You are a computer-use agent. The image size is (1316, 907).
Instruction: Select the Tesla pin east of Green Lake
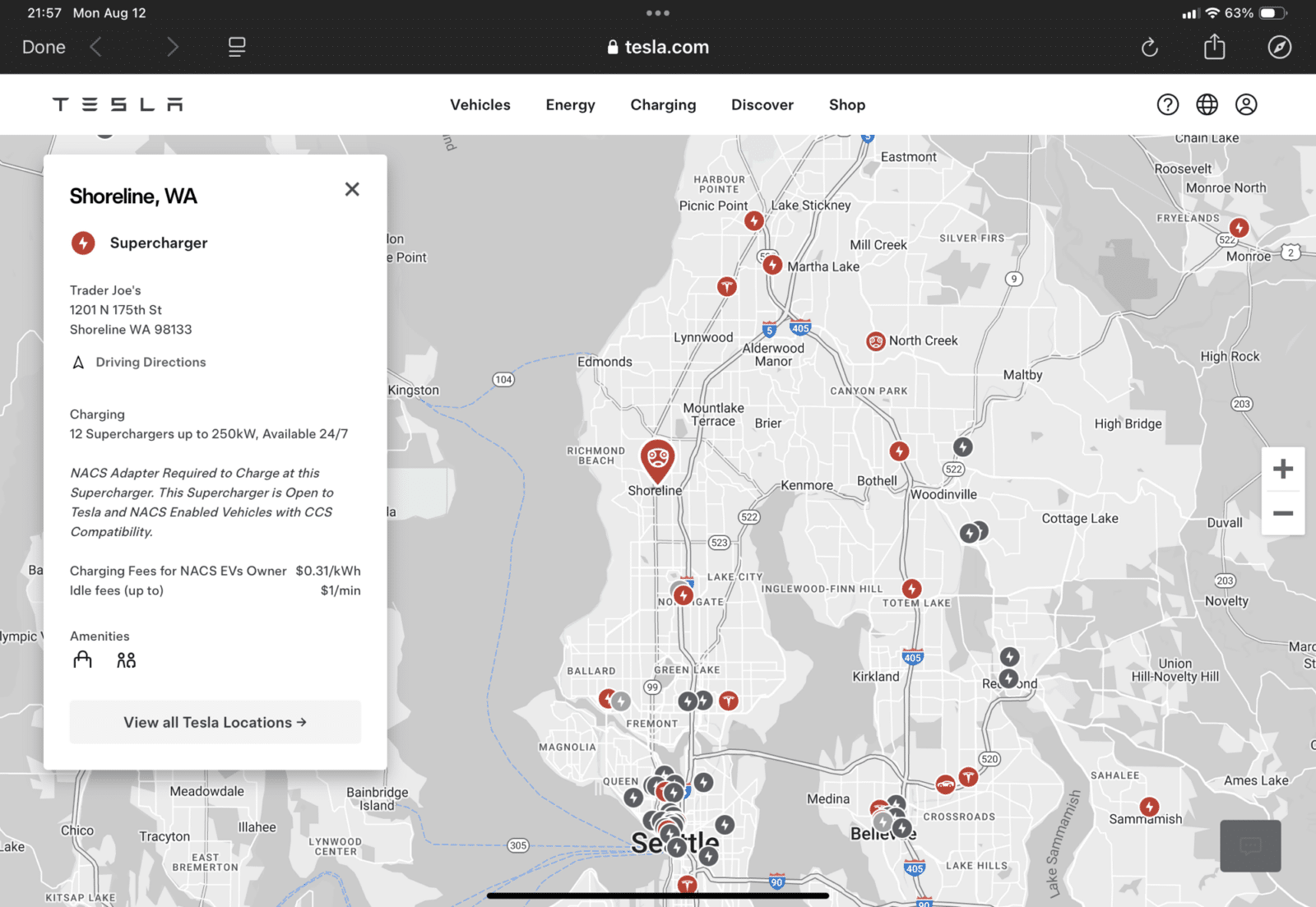pos(728,701)
